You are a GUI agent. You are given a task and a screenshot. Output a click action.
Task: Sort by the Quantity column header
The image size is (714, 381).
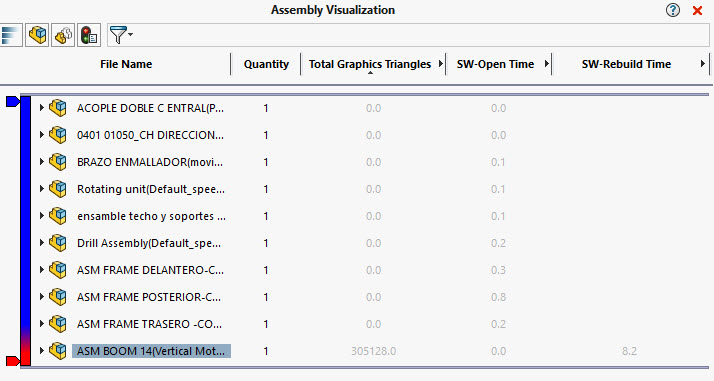click(266, 64)
